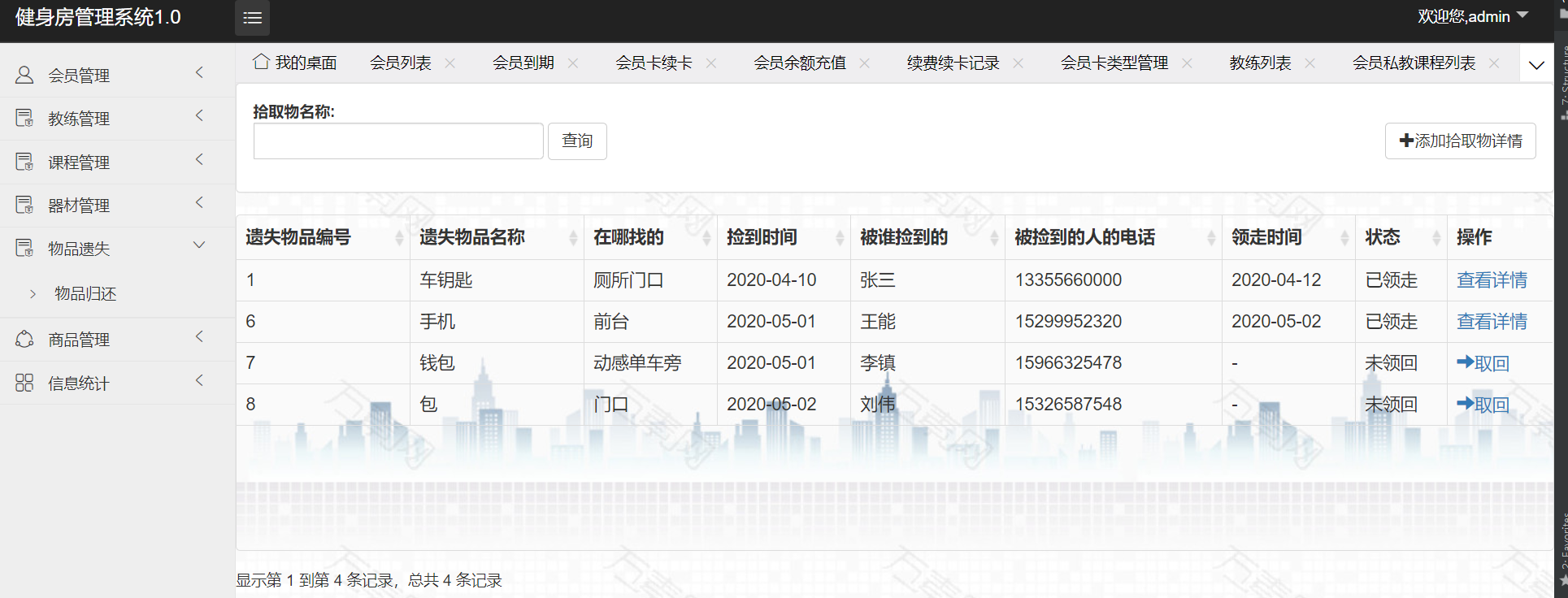Screen dimensions: 1568x598
Task: Sort by 遗失物品编号 column arrows
Action: pos(399,237)
